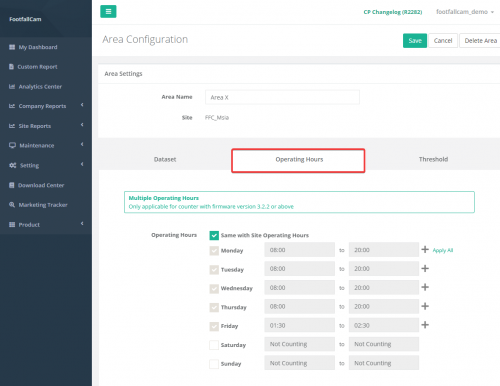Image resolution: width=500 pixels, height=386 pixels.
Task: Toggle the Friday checkbox
Action: click(214, 326)
